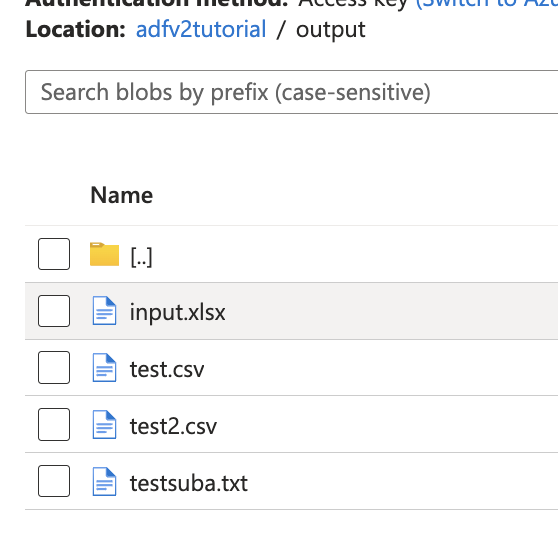The width and height of the screenshot is (558, 540).
Task: Open the test.csv blob name
Action: point(167,369)
